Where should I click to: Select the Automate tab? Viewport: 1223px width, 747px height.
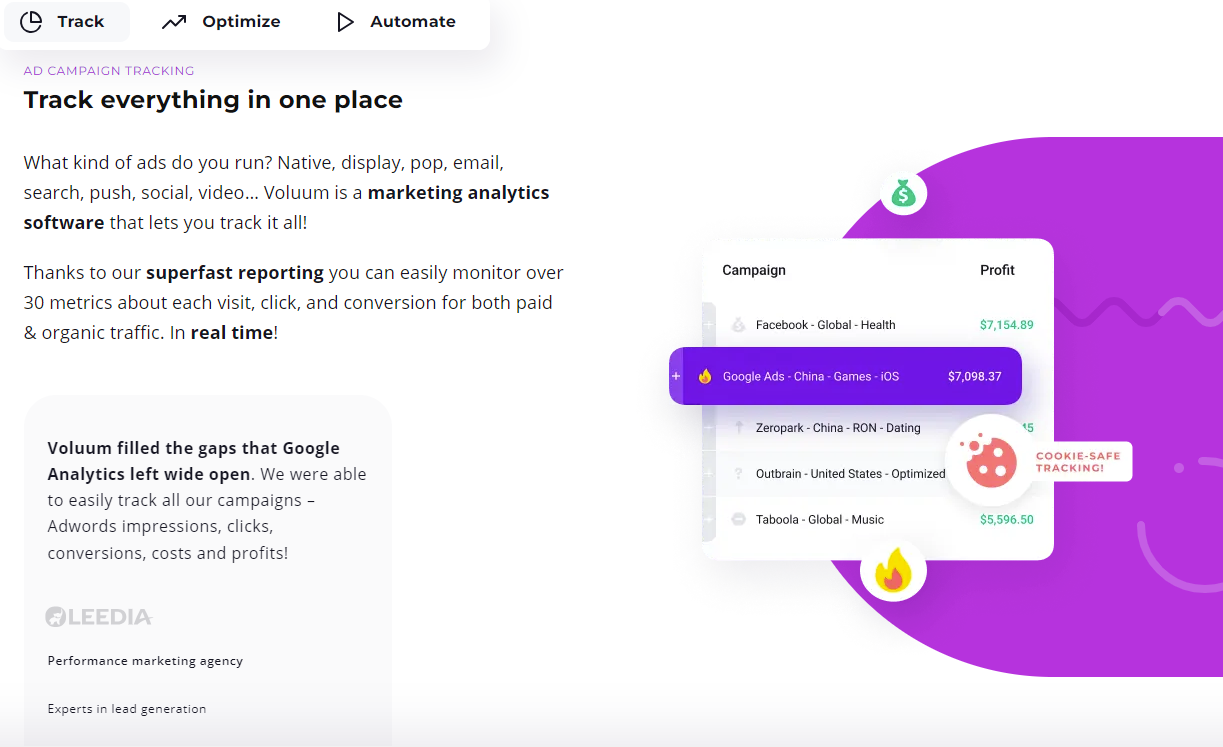pos(396,21)
